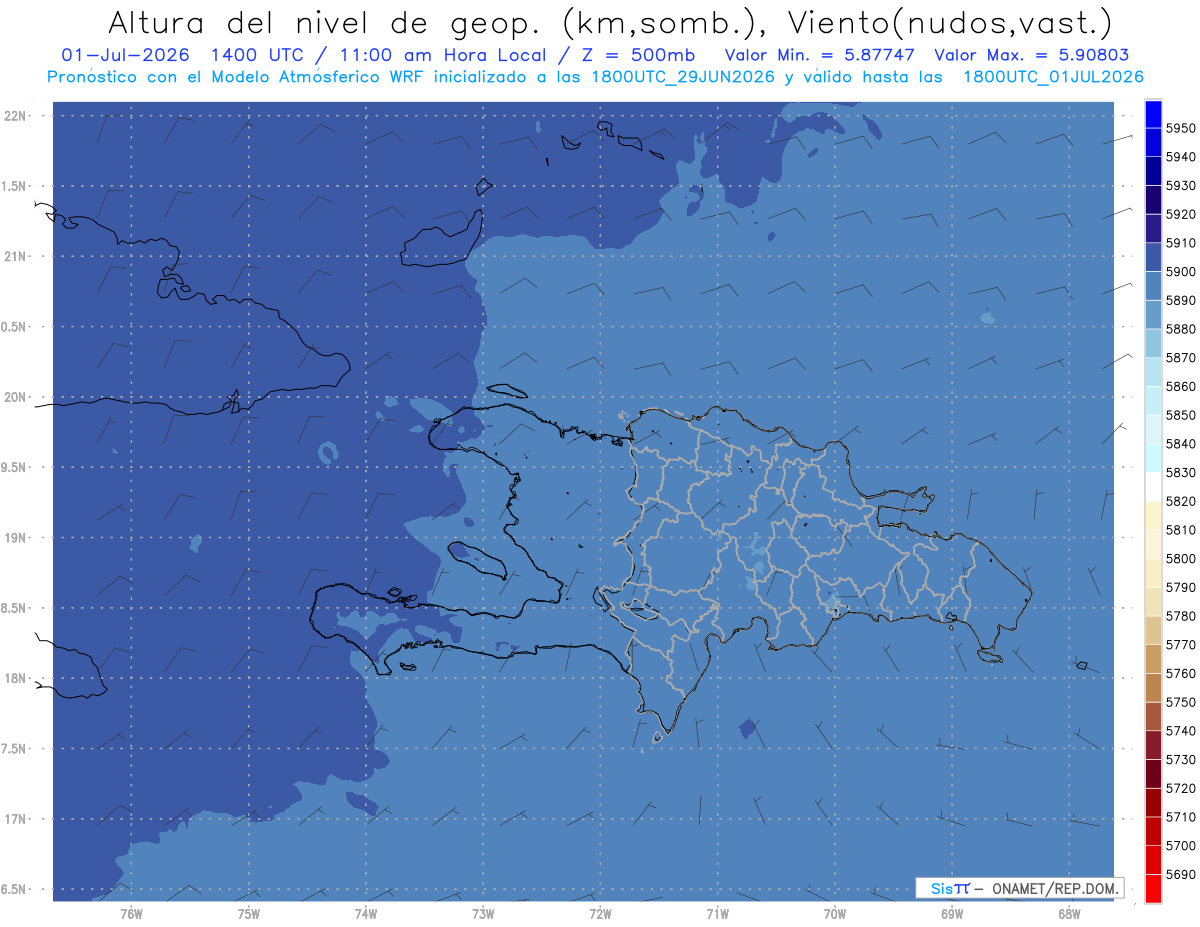
Task: Select the date text '01-Jul-2026'
Action: point(123,56)
